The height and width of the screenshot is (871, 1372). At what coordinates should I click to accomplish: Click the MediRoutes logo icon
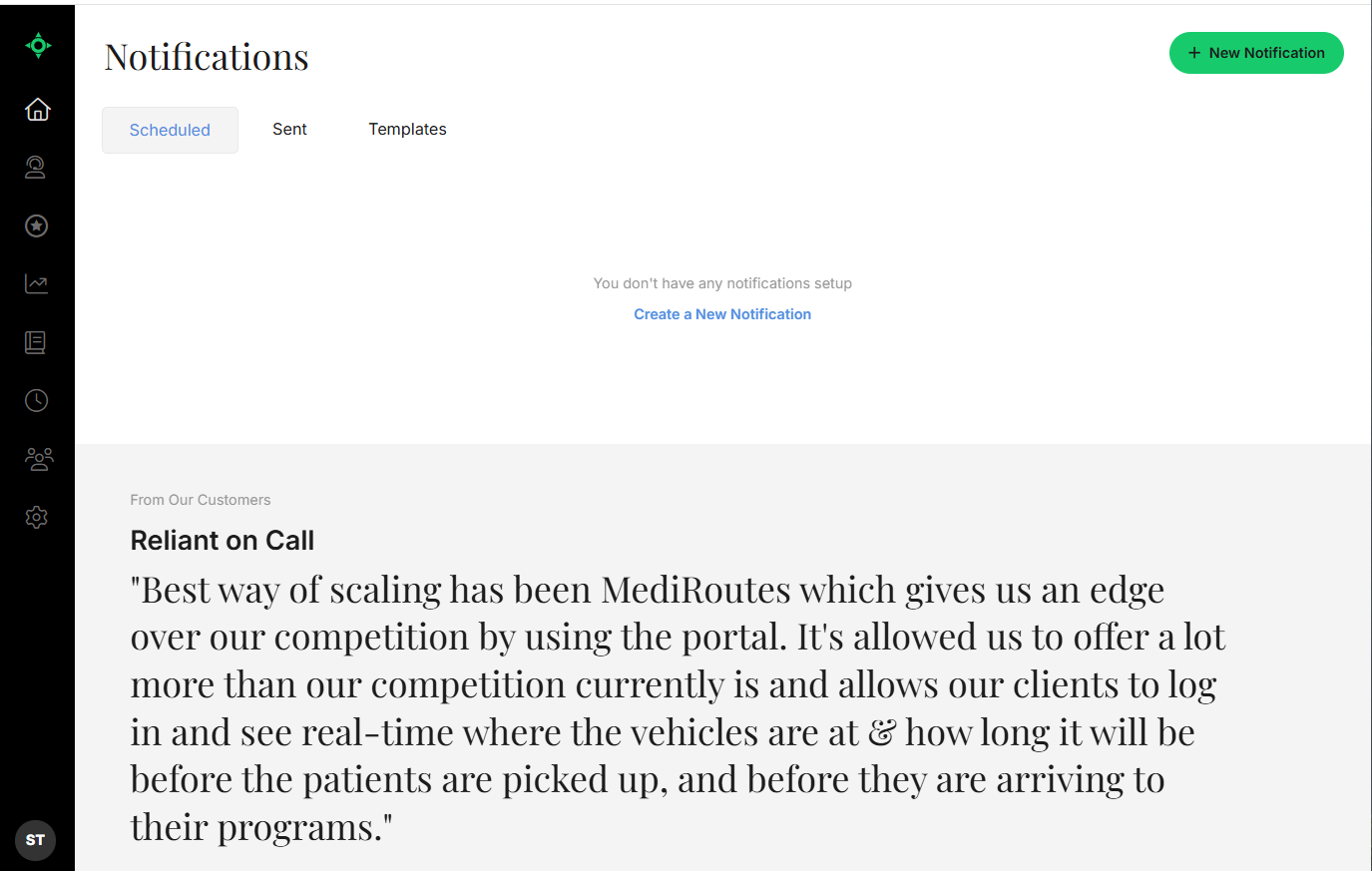coord(38,45)
